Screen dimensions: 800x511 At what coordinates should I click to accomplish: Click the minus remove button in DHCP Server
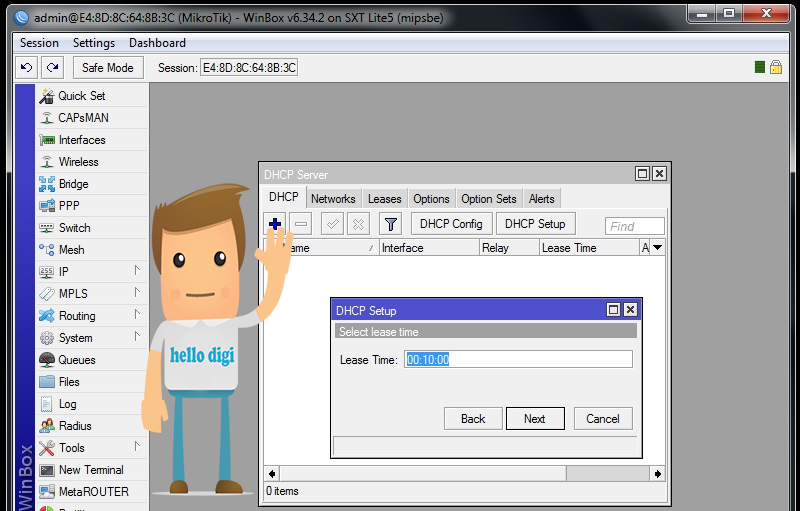(x=301, y=224)
